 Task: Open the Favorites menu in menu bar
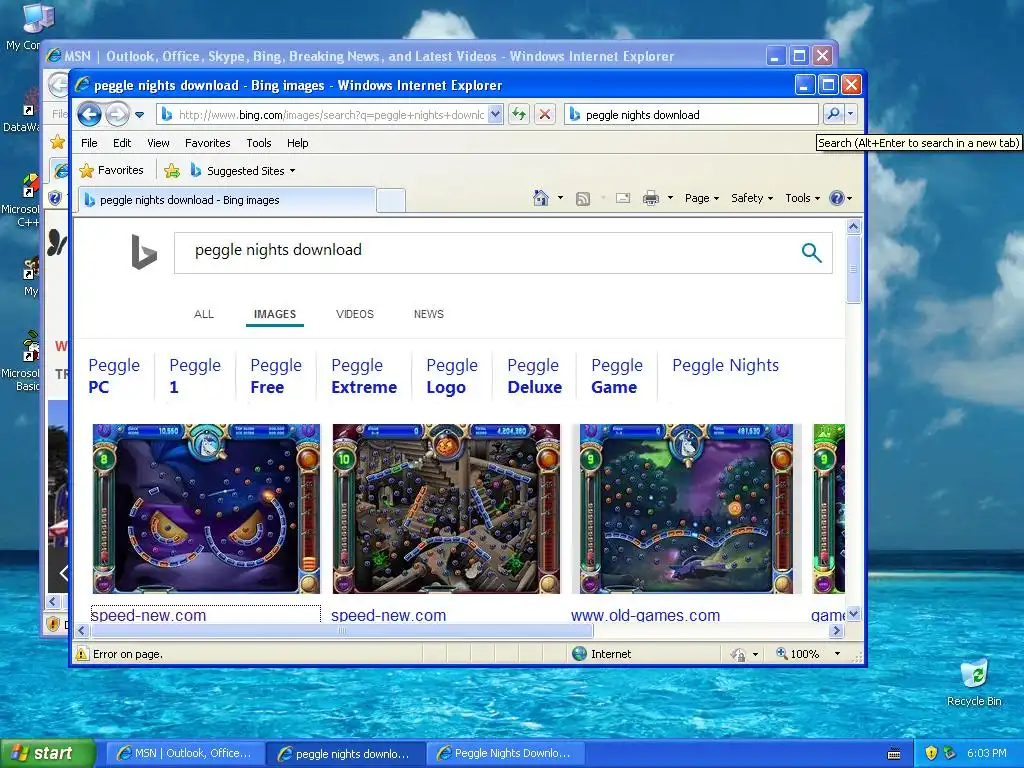[x=207, y=143]
